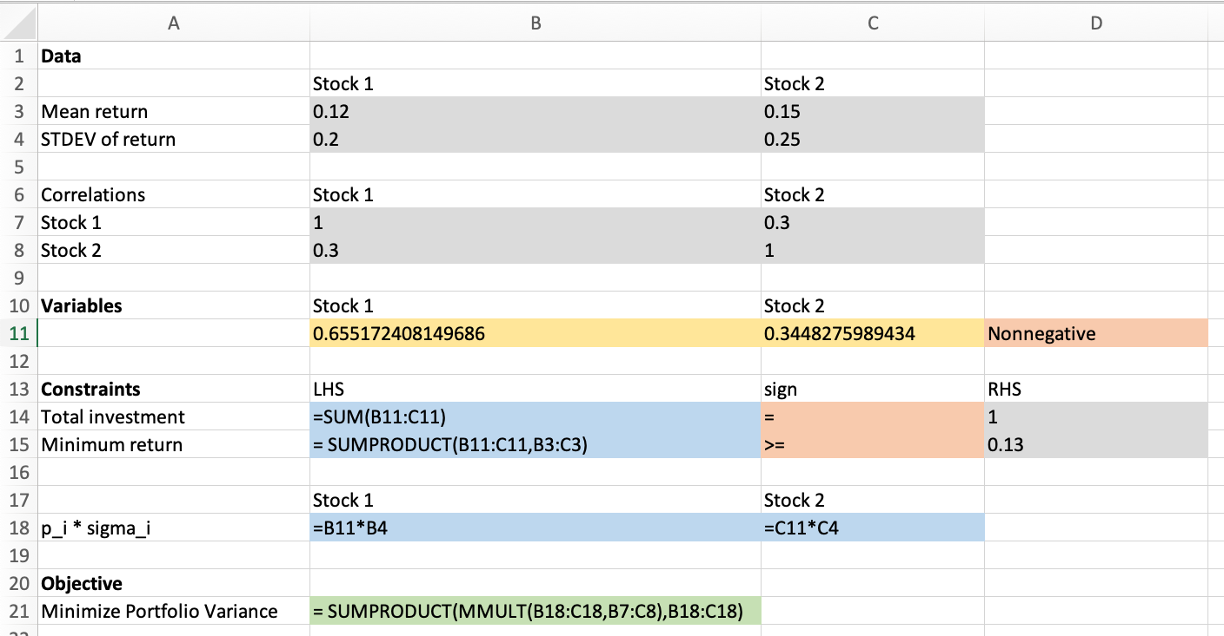
Task: Click the Stock 2 weight cell in row 11
Action: [x=860, y=333]
